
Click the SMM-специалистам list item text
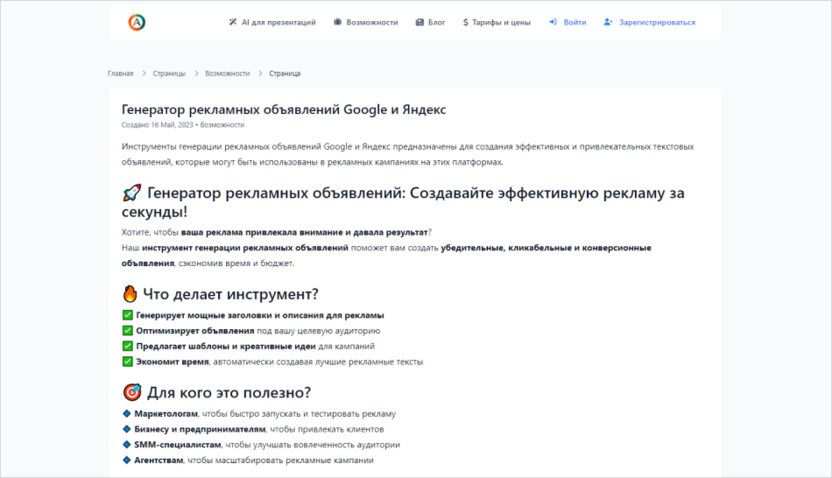pyautogui.click(x=267, y=445)
